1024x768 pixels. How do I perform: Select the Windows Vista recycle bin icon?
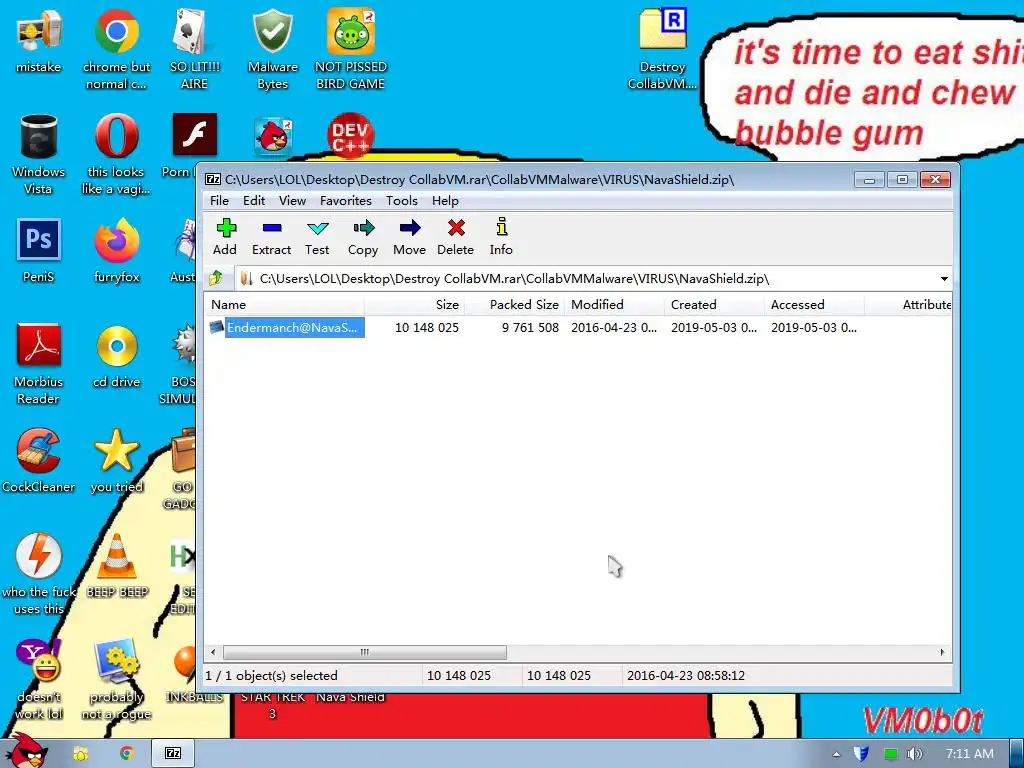[39, 154]
